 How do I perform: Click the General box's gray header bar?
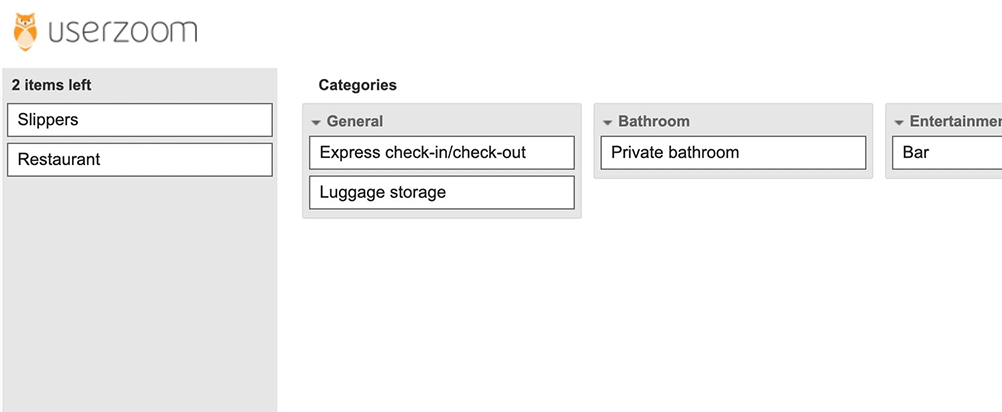(x=480, y=121)
